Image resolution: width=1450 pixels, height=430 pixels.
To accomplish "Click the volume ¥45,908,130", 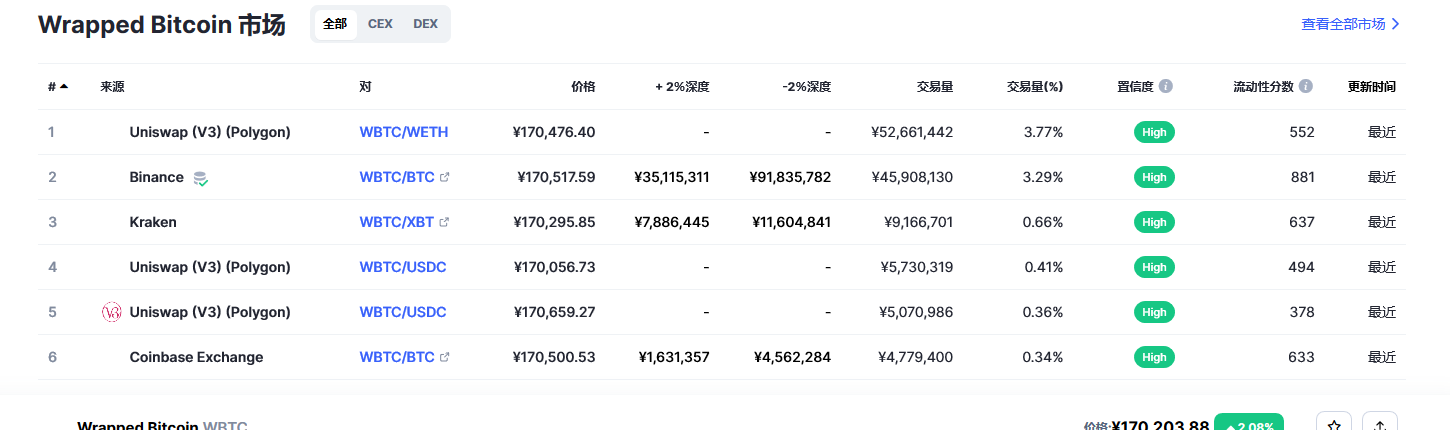I will click(x=912, y=177).
